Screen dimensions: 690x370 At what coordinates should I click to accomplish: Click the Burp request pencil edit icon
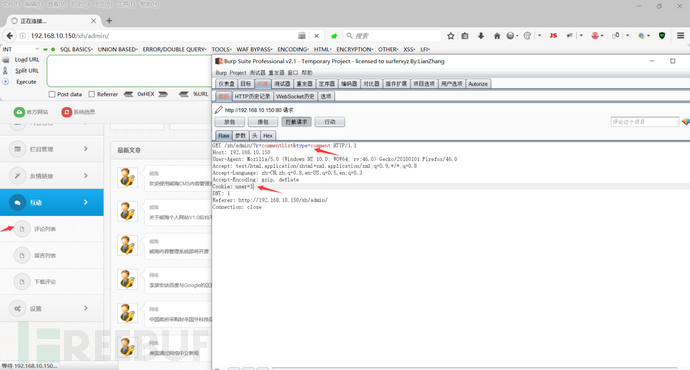pyautogui.click(x=218, y=110)
